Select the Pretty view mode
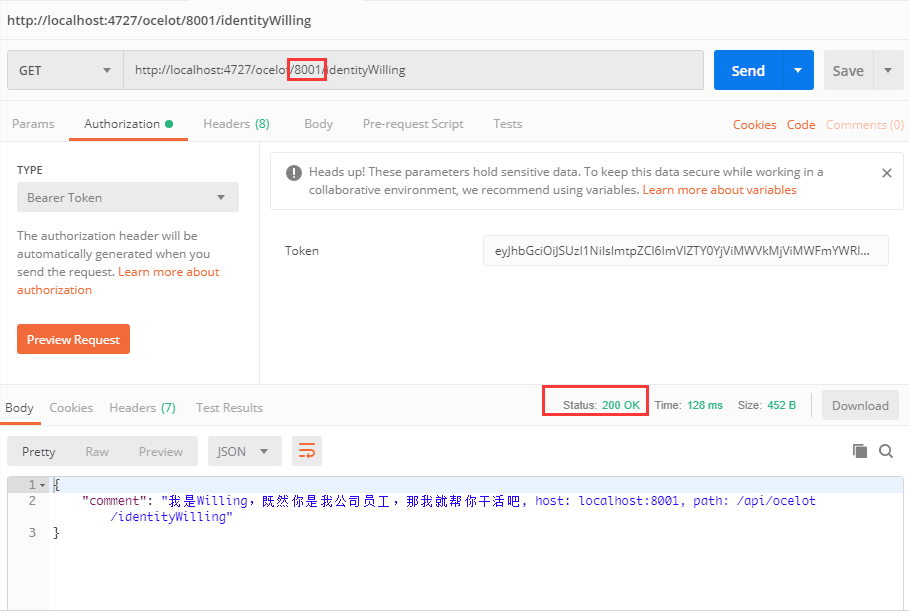The height and width of the screenshot is (611, 909). pyautogui.click(x=38, y=452)
